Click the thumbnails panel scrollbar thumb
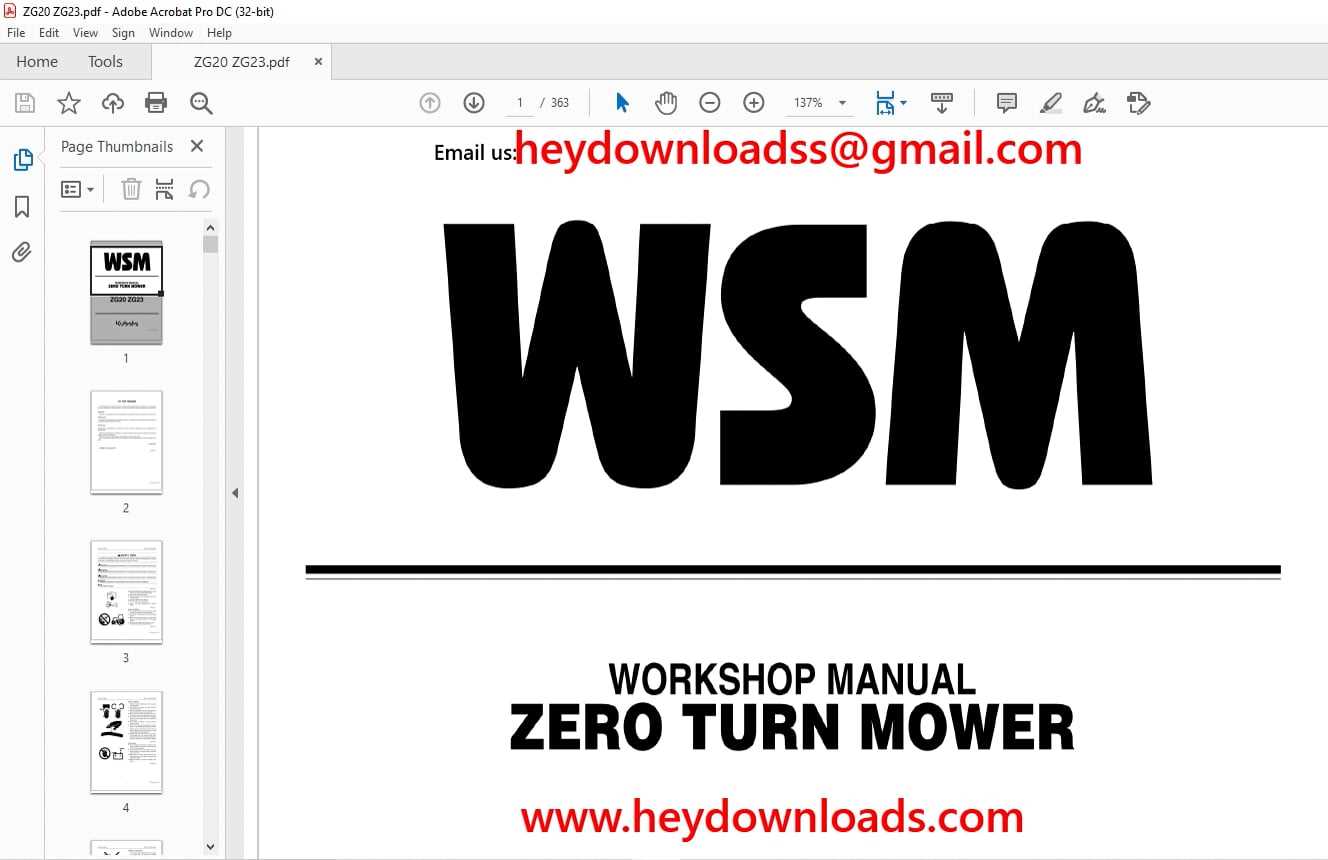The width and height of the screenshot is (1328, 860). tap(210, 244)
